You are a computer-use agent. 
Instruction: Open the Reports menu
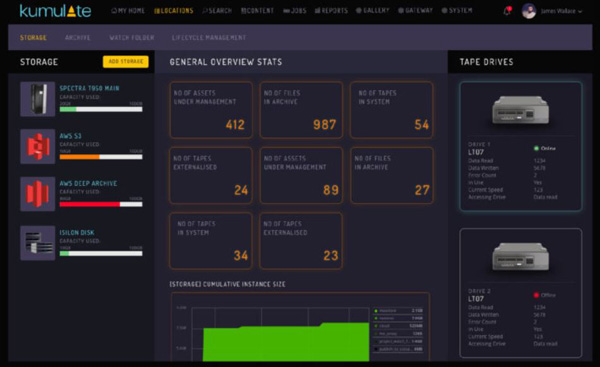[x=331, y=11]
